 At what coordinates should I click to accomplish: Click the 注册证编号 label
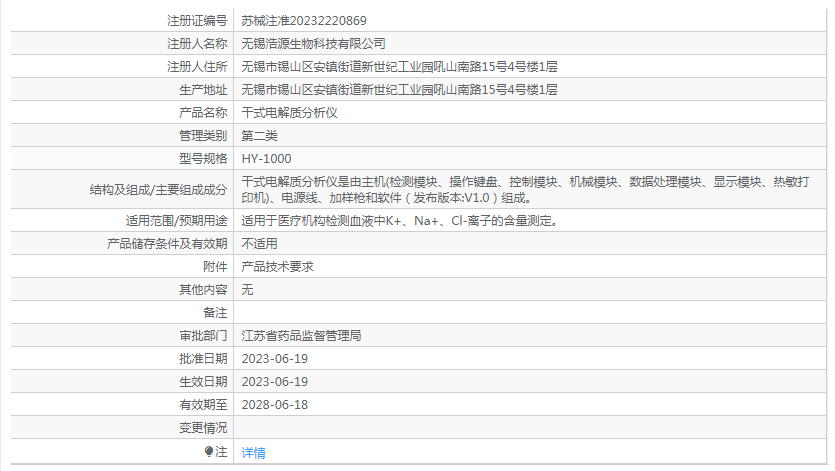[197, 21]
